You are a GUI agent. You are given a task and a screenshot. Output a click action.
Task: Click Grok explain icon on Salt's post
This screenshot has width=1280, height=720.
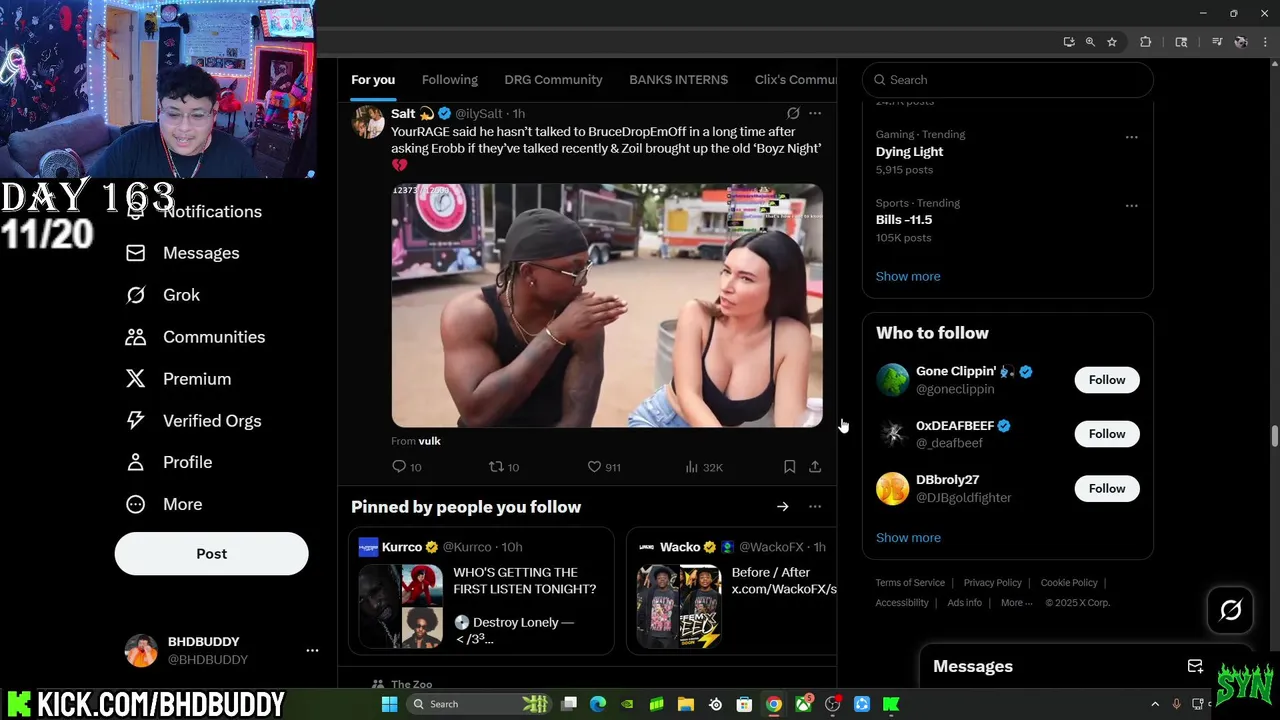pos(793,114)
